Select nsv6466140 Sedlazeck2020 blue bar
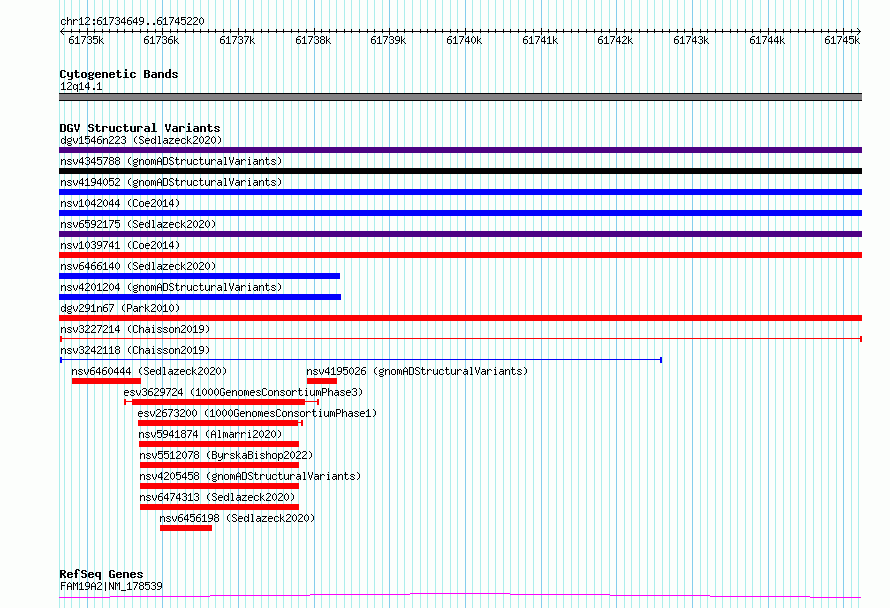Image resolution: width=890 pixels, height=608 pixels. click(x=199, y=276)
